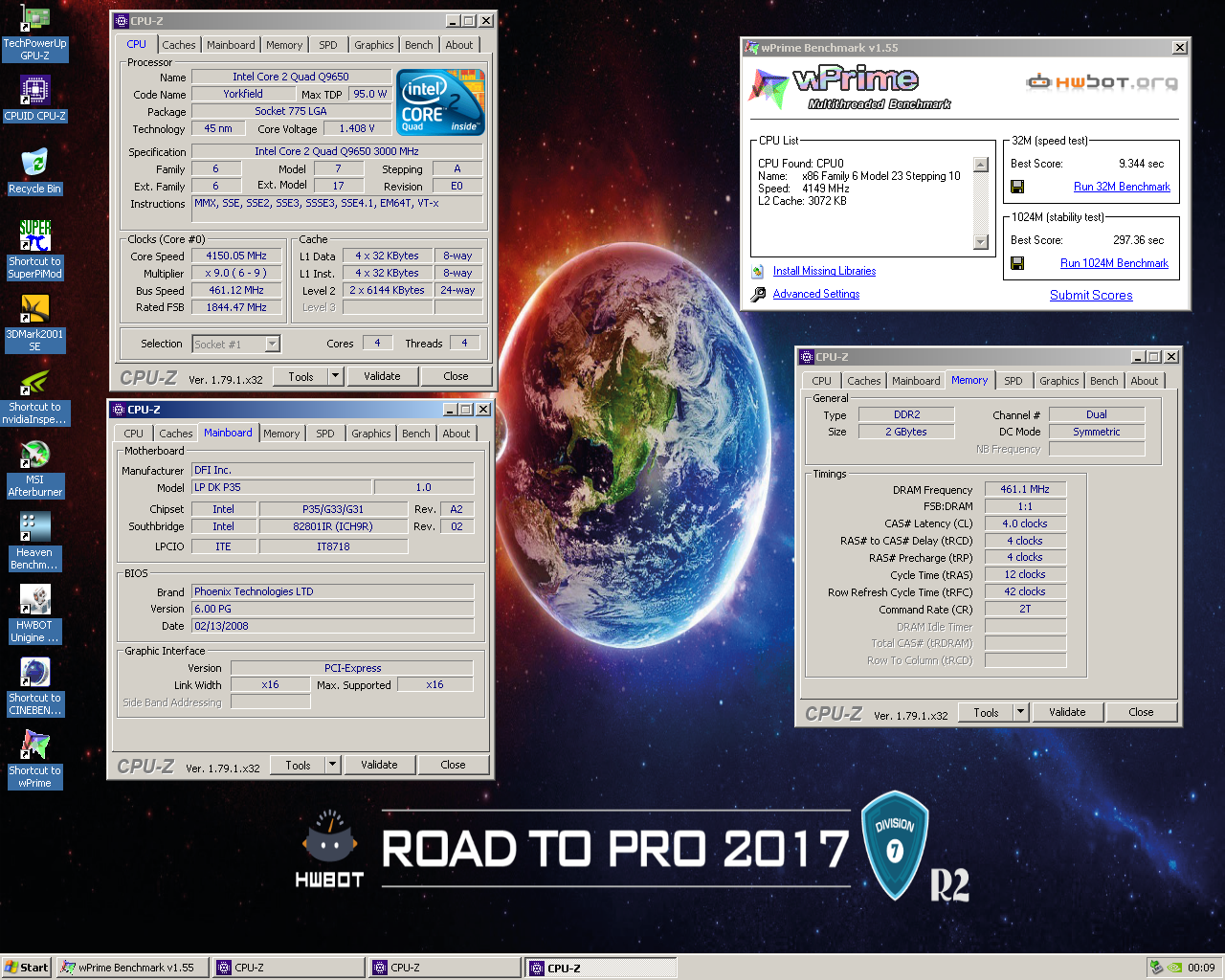Screen dimensions: 1225x980
Task: Open the Recycle Bin icon
Action: pos(34,171)
